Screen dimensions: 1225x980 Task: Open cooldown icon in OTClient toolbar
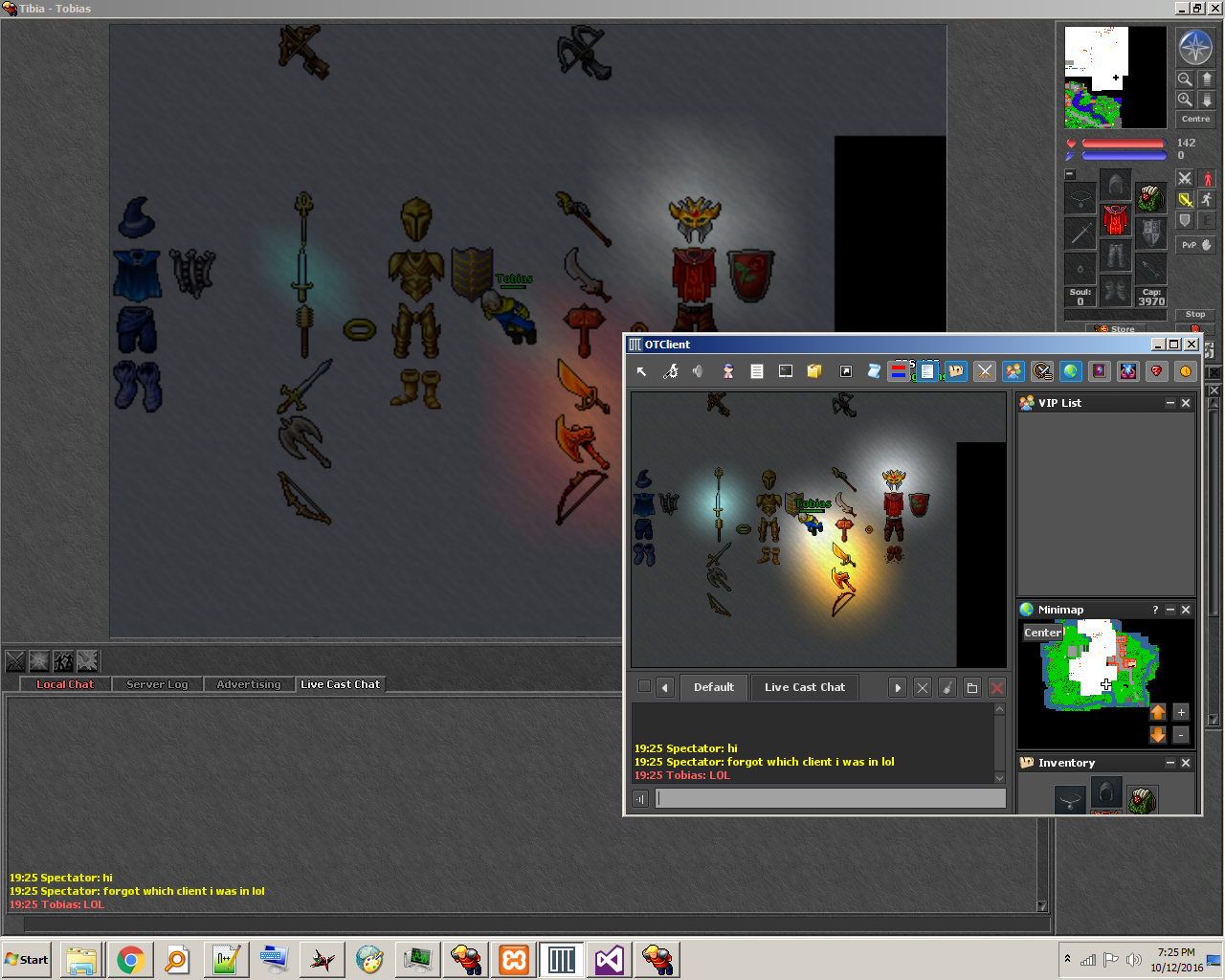click(x=1128, y=371)
